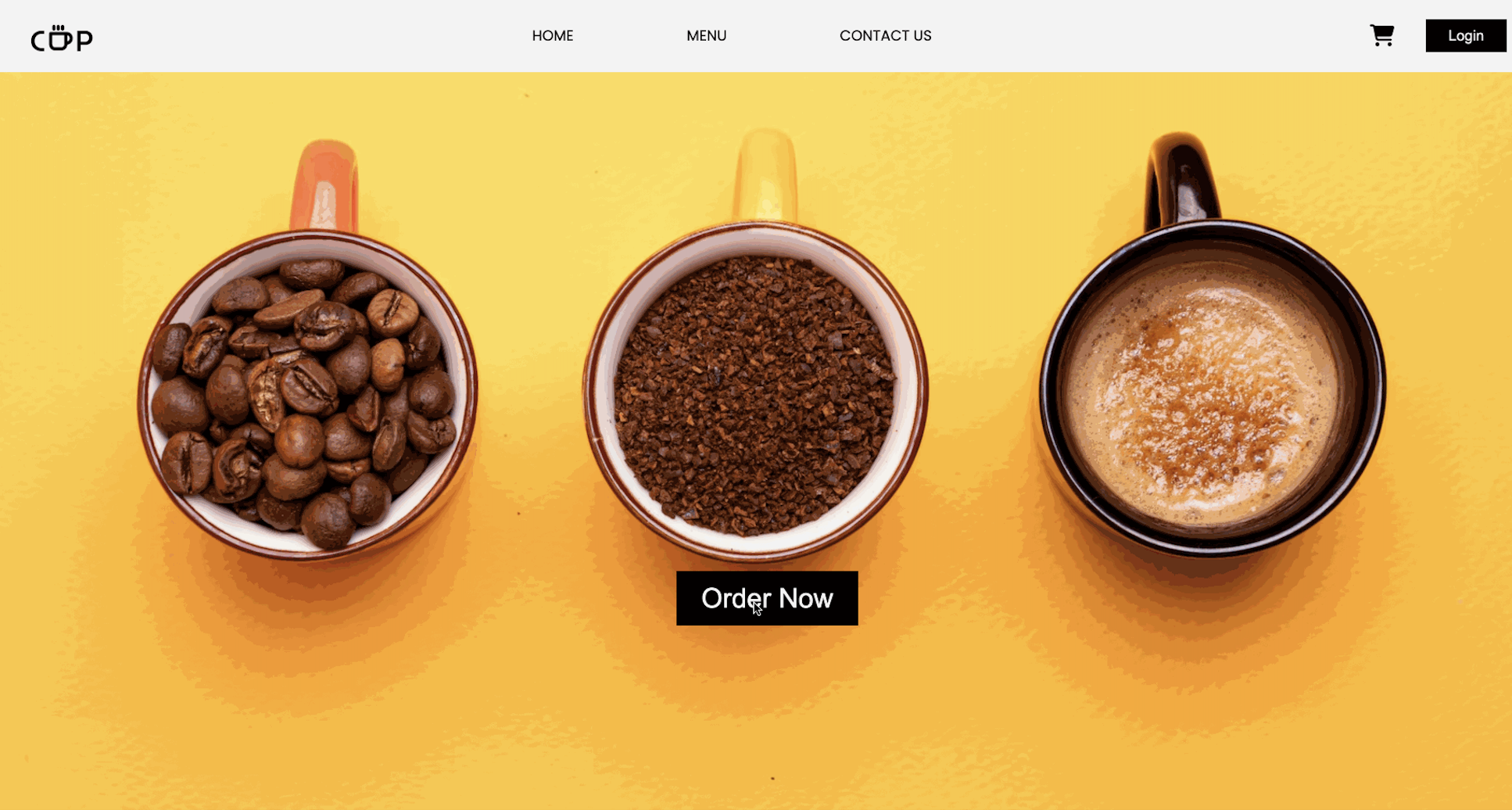
Task: Click the letter C in the logo
Action: (38, 41)
